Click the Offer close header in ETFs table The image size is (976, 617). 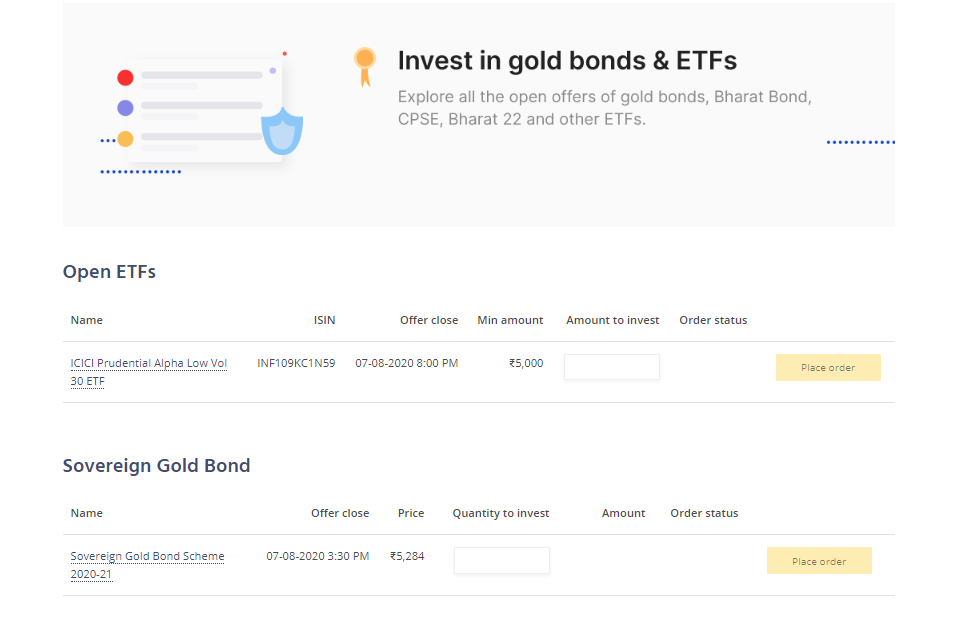pyautogui.click(x=428, y=320)
